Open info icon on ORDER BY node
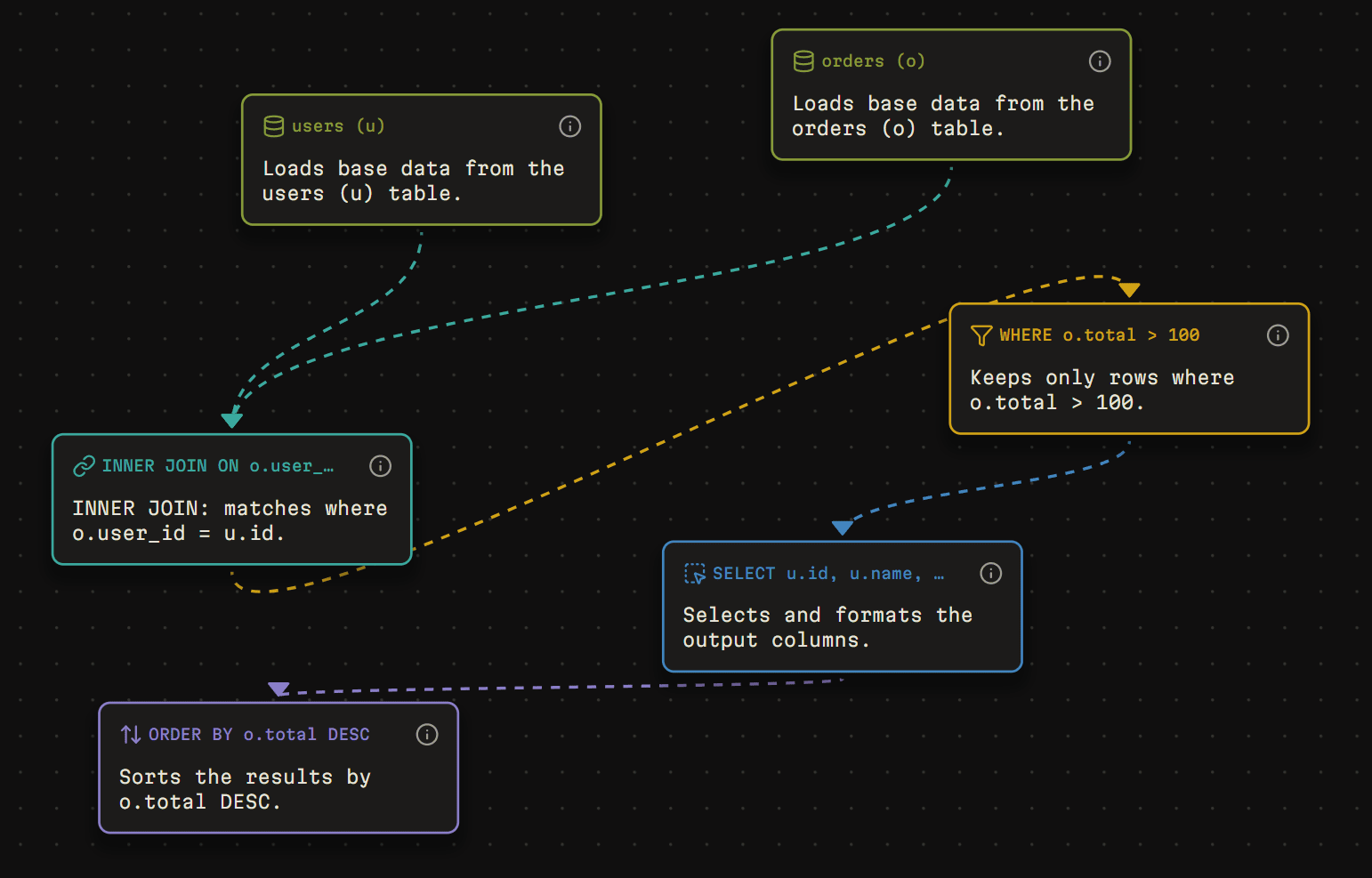This screenshot has height=878, width=1372. 427,735
